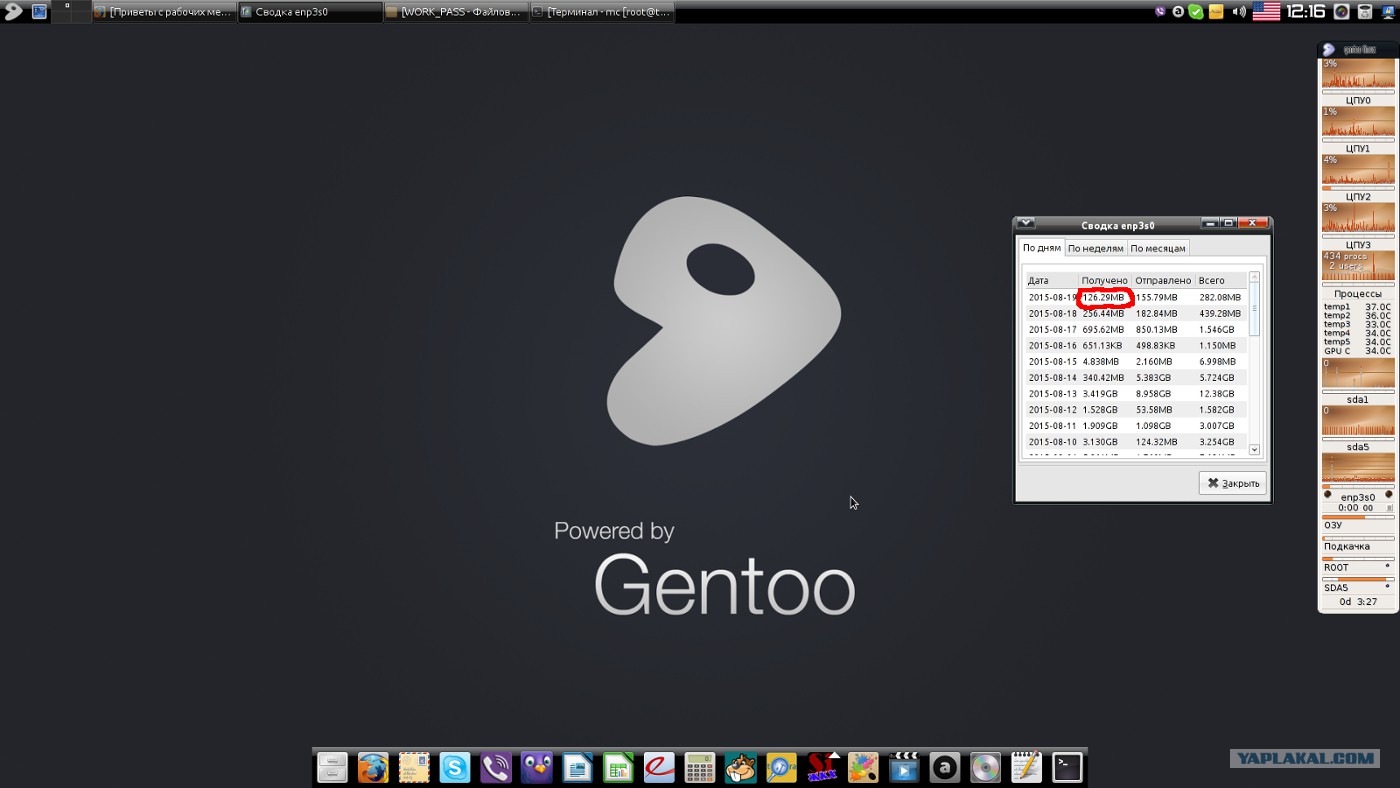The width and height of the screenshot is (1400, 788).
Task: Launch the terminal from the dock
Action: coord(1068,768)
